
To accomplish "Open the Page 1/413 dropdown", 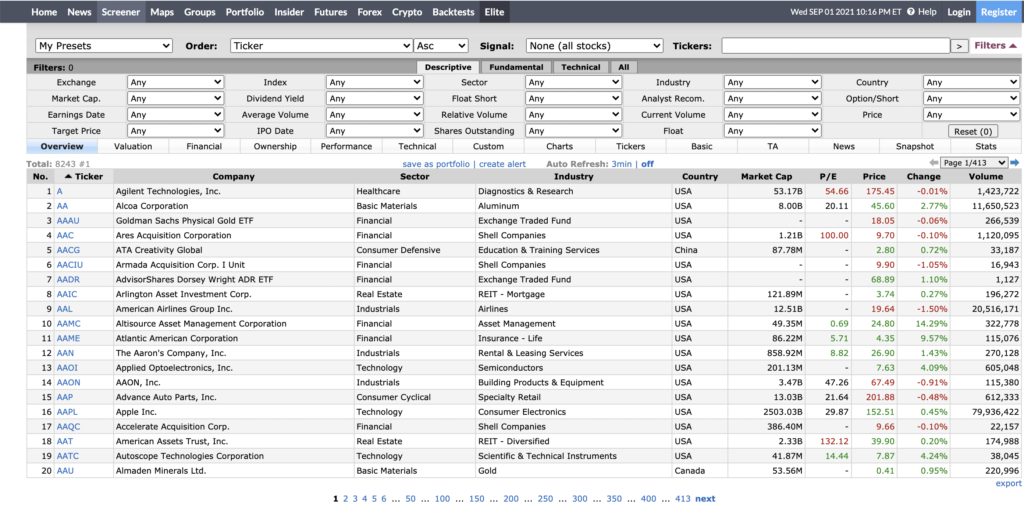I will (x=974, y=163).
